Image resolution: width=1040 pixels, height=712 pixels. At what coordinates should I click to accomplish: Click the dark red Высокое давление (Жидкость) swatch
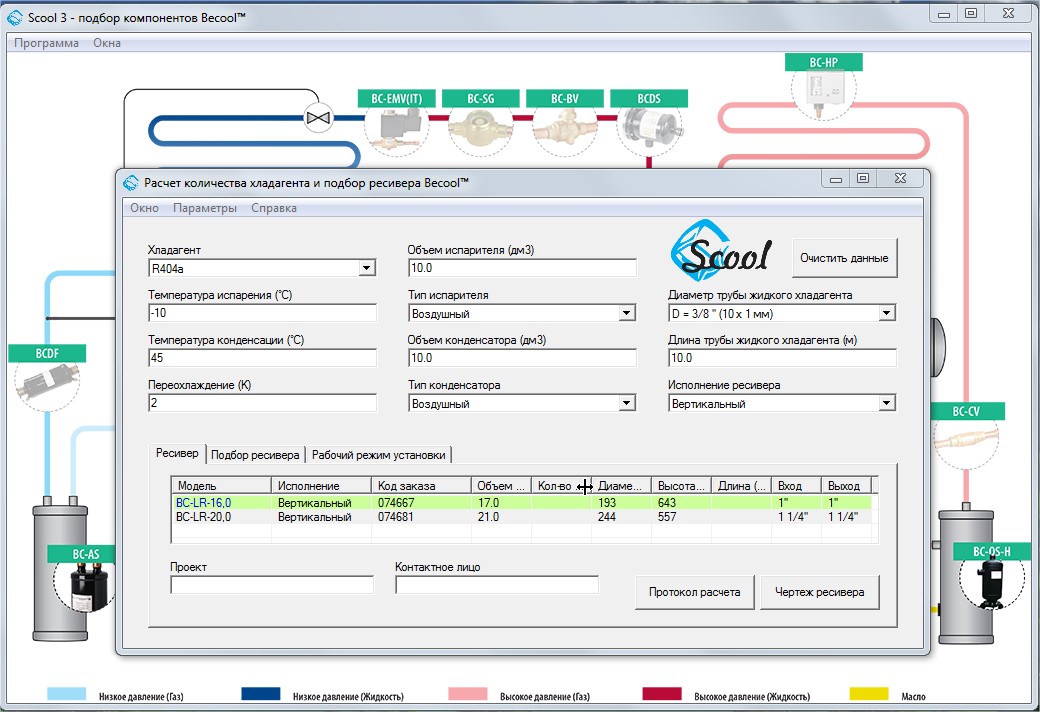(x=662, y=694)
